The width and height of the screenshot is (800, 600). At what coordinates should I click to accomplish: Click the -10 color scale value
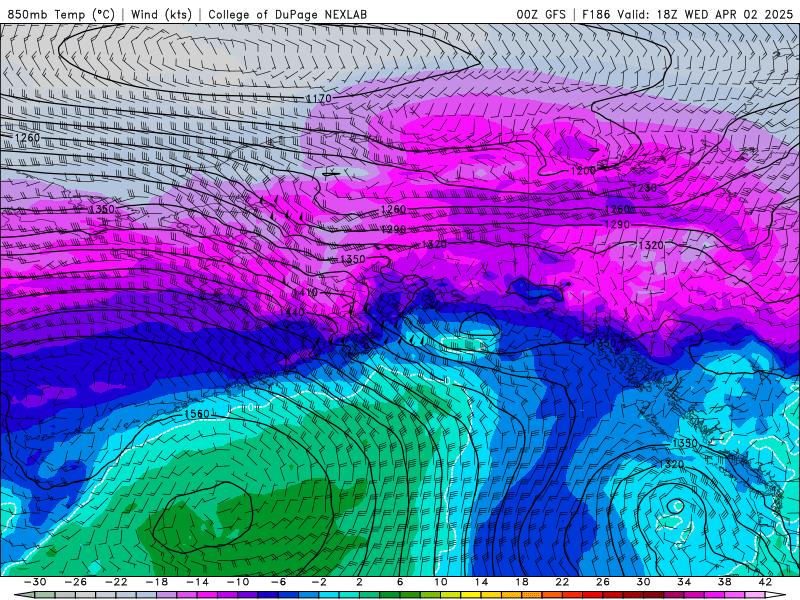click(x=238, y=582)
